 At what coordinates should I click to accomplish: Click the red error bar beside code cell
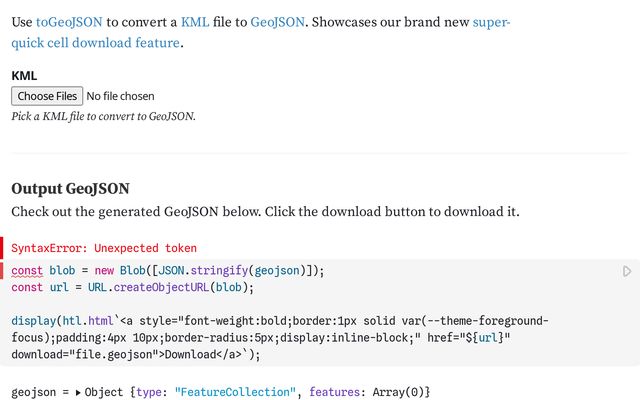(2, 271)
